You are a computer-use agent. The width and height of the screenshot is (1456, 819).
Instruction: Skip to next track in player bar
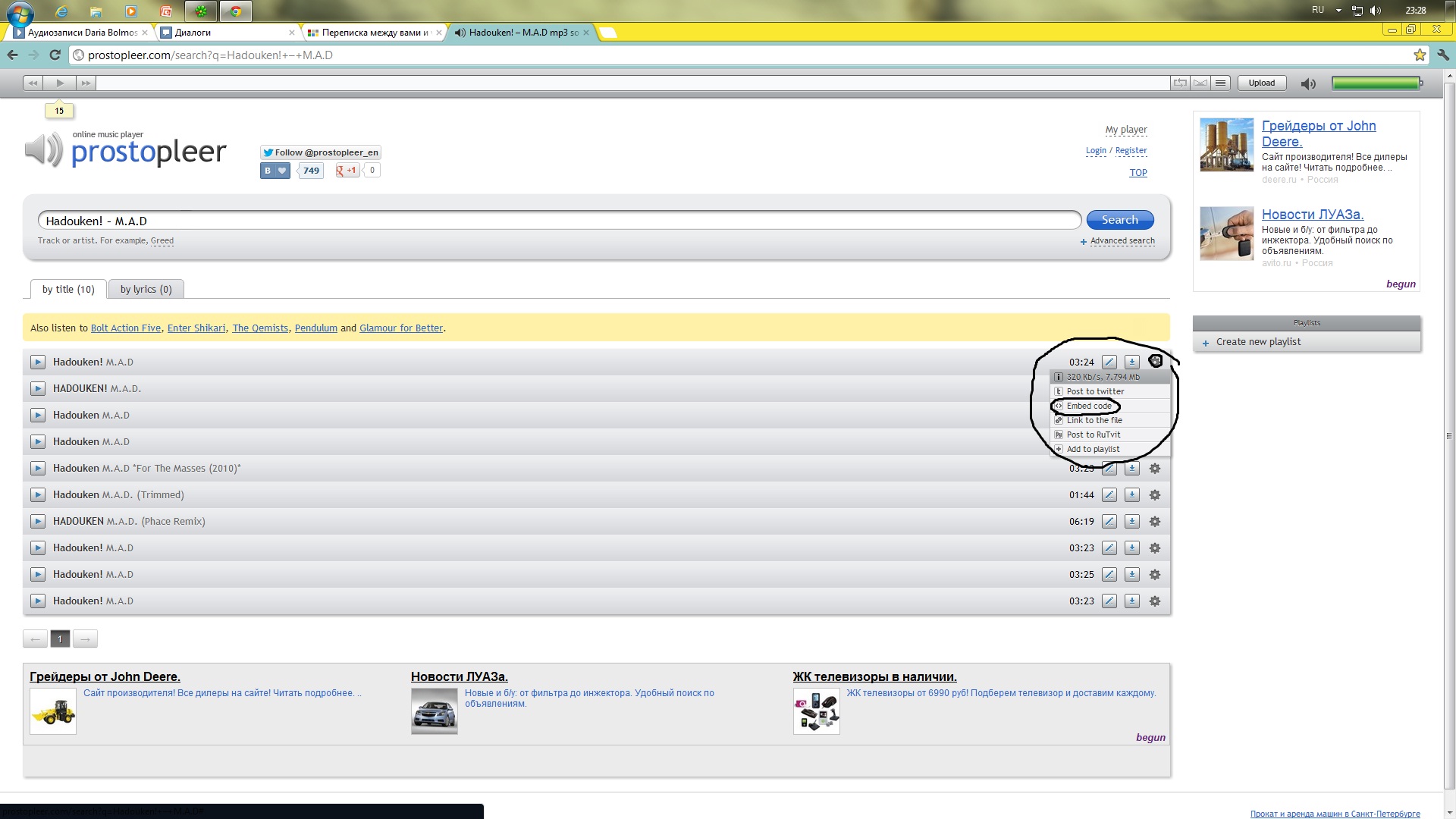(x=86, y=83)
